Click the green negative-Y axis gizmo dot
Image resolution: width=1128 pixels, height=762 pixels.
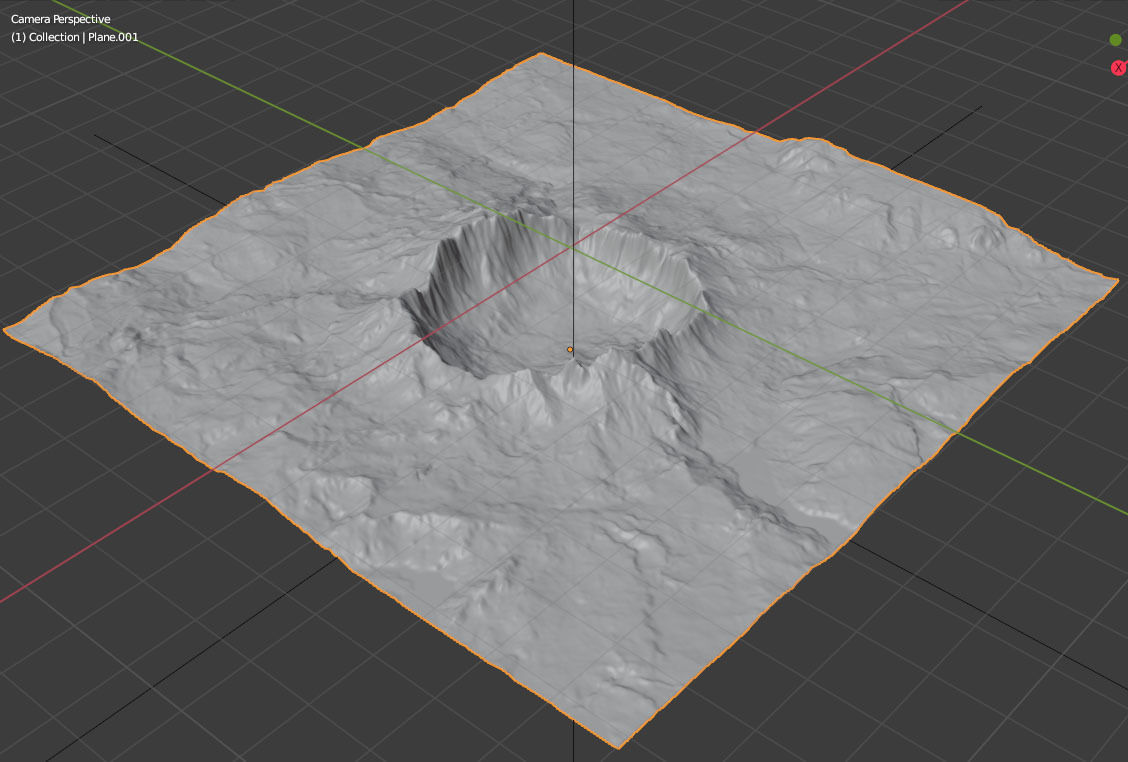point(1115,40)
